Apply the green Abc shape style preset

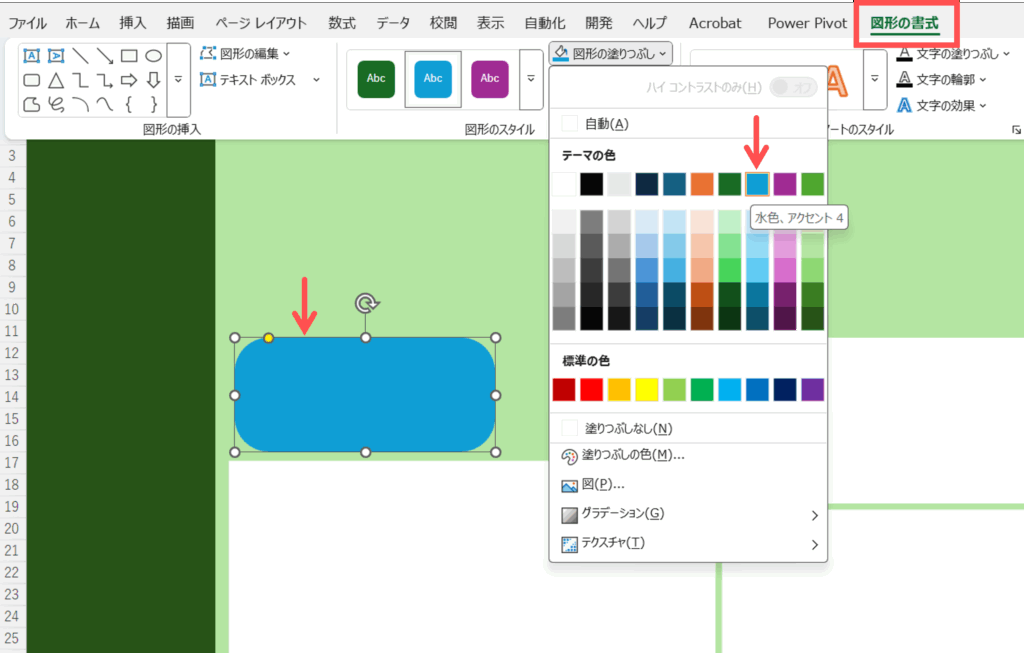pyautogui.click(x=376, y=78)
